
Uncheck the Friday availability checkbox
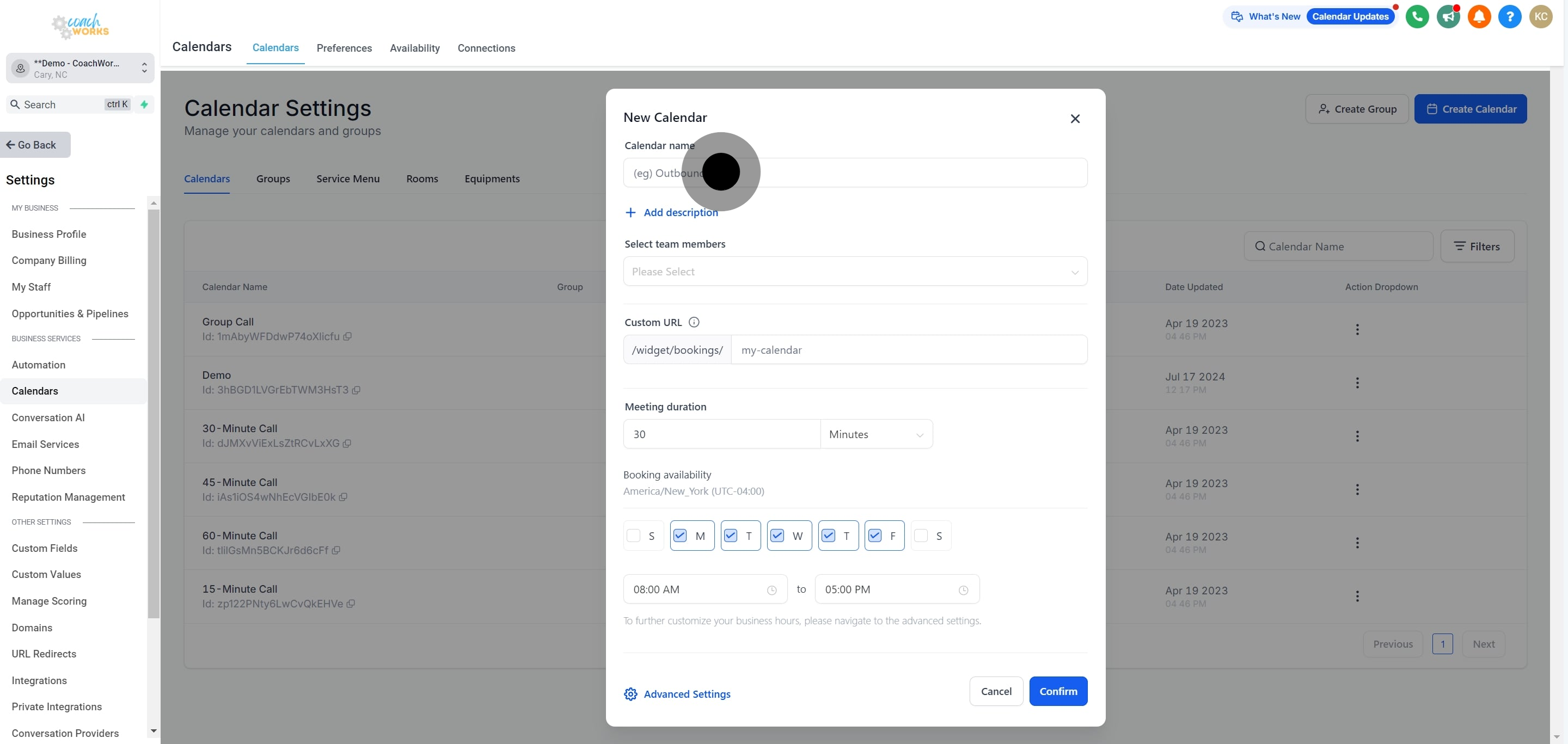click(875, 536)
